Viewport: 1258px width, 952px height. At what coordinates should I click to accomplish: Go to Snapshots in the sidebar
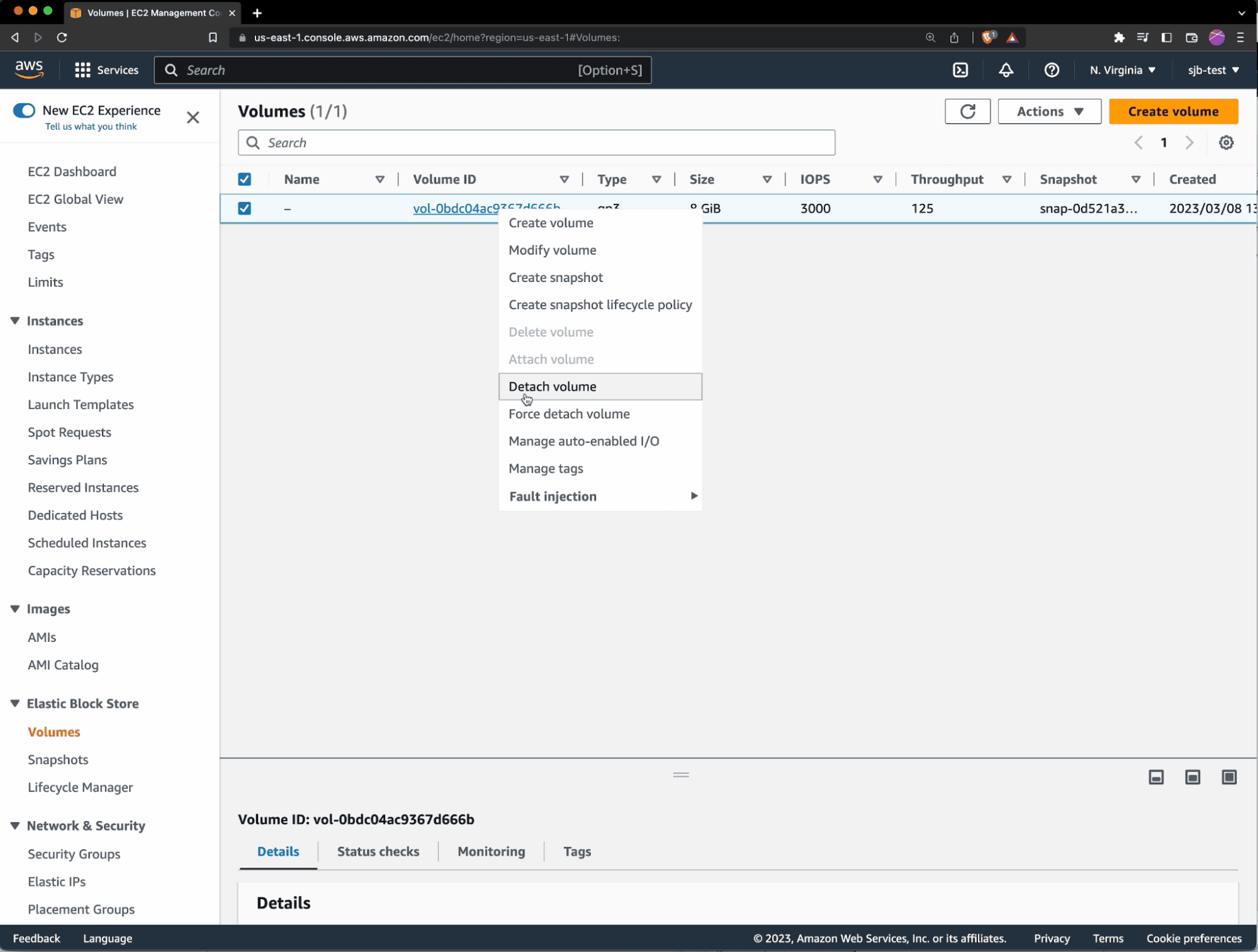[x=58, y=759]
